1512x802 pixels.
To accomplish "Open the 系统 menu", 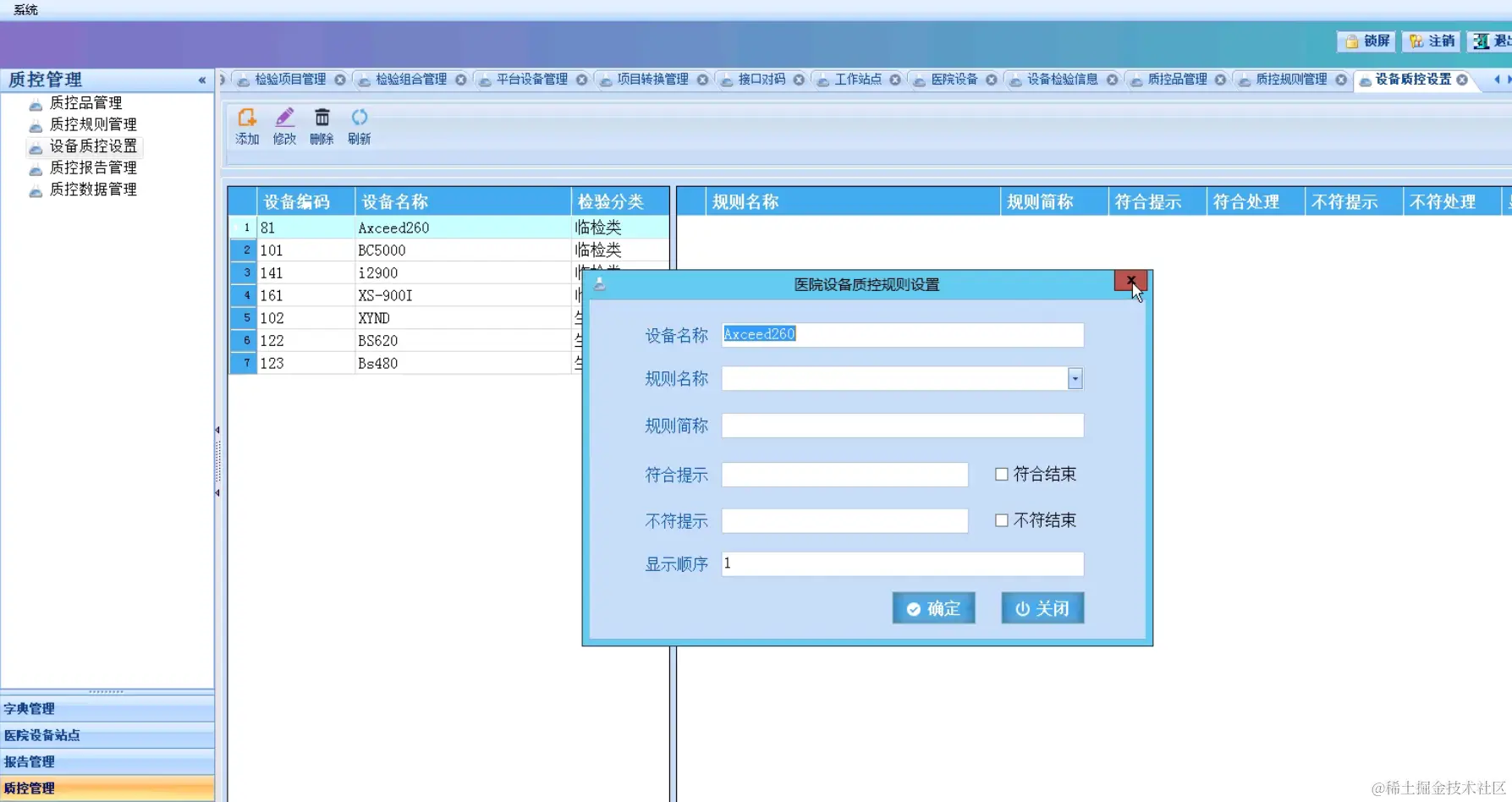I will (x=25, y=9).
